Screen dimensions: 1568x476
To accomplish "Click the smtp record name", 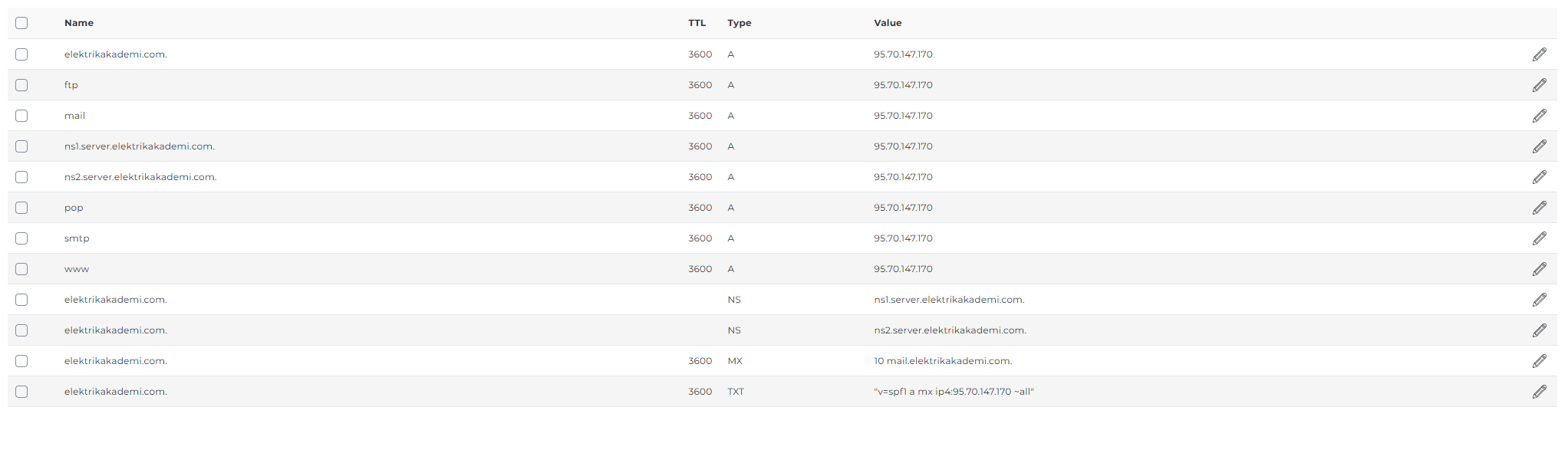I will coord(77,238).
